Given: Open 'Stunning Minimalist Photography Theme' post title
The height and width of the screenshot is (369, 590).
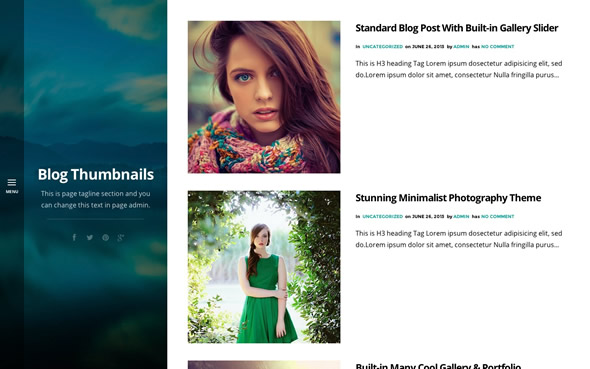Looking at the screenshot, I should tap(448, 198).
